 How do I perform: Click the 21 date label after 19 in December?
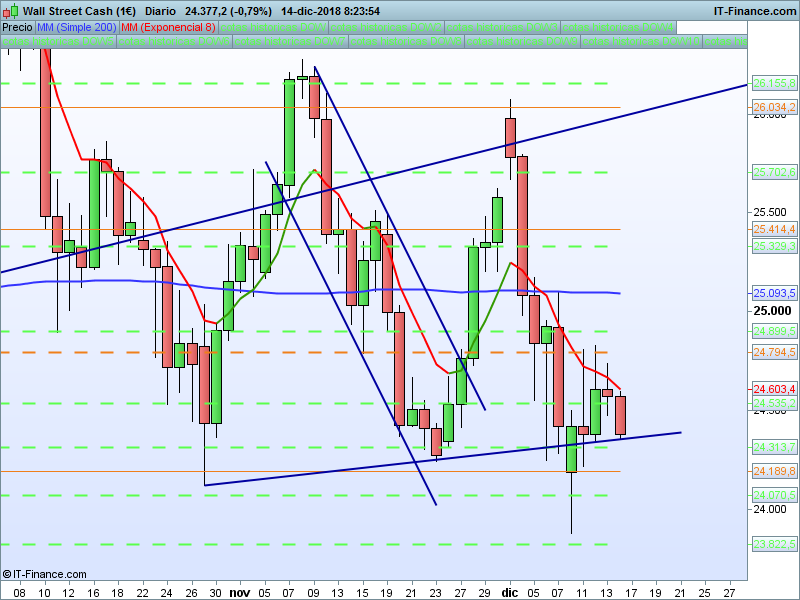point(680,593)
